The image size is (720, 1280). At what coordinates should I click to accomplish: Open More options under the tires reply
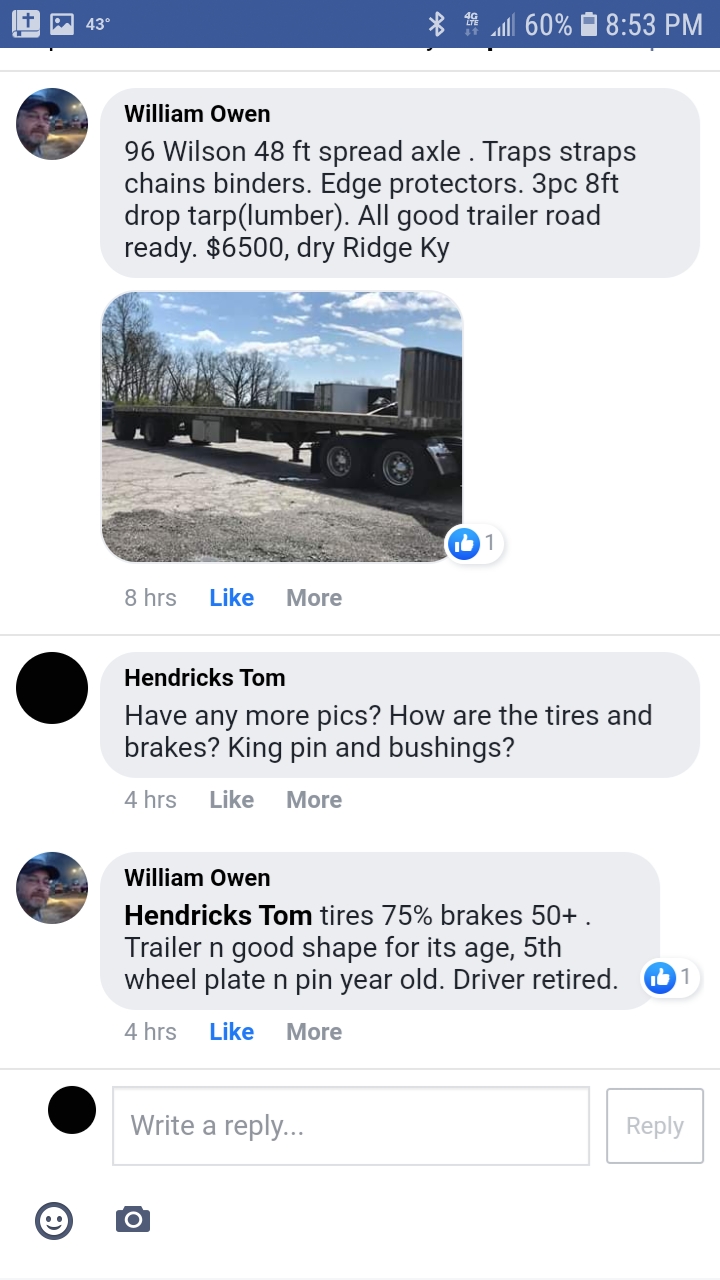point(314,1032)
